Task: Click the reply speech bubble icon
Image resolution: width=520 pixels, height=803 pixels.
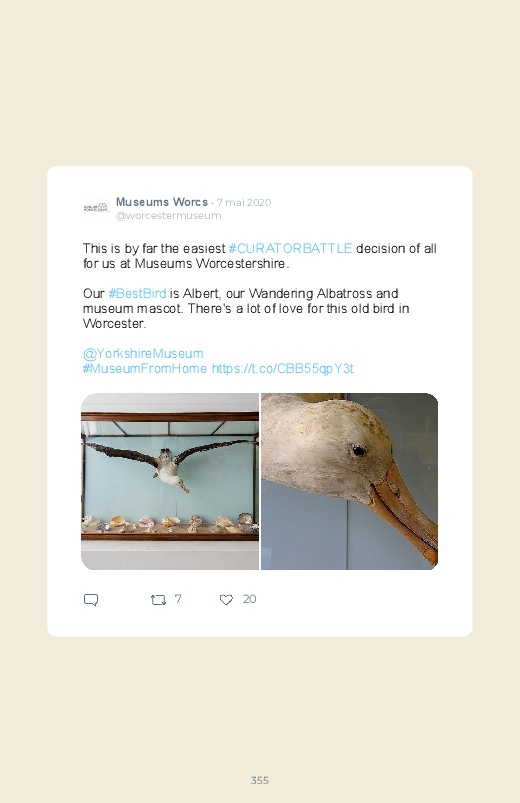Action: [x=91, y=600]
